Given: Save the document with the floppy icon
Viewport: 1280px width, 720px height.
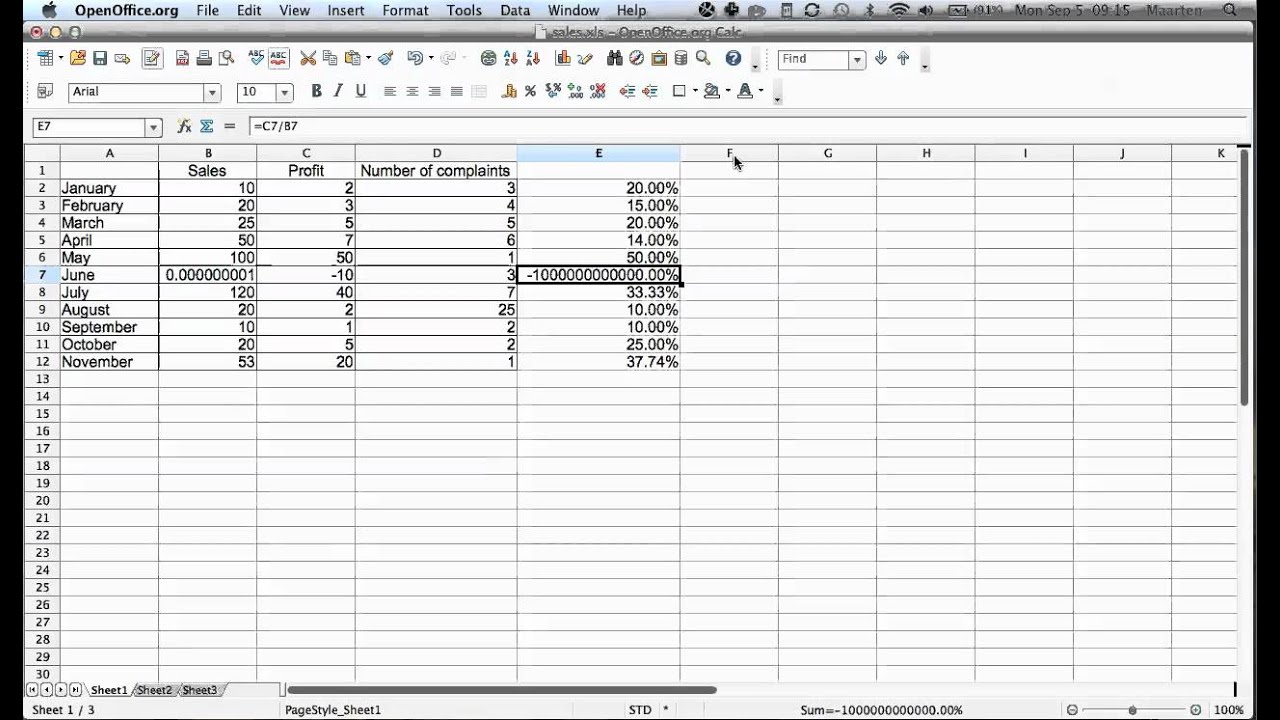Looking at the screenshot, I should click(99, 59).
